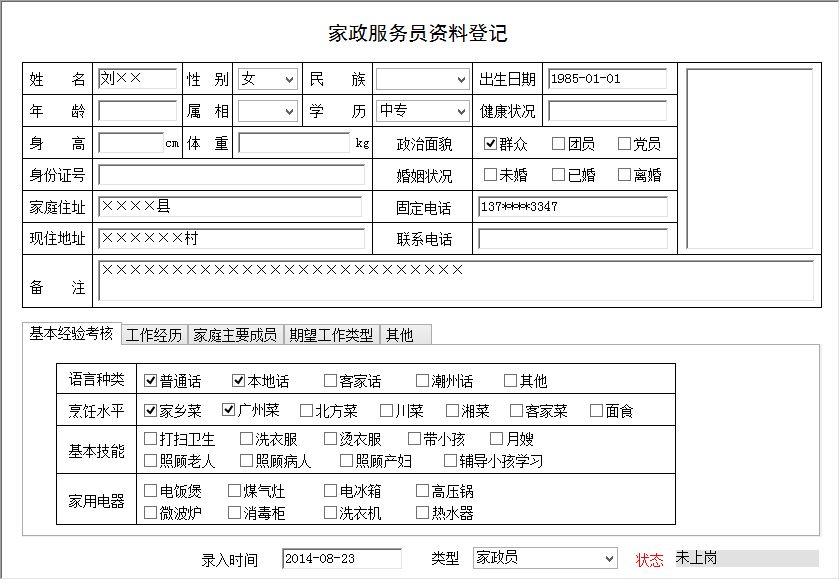The height and width of the screenshot is (580, 840).
Task: Tick the 照顾病人 checkbox
Action: [x=246, y=461]
